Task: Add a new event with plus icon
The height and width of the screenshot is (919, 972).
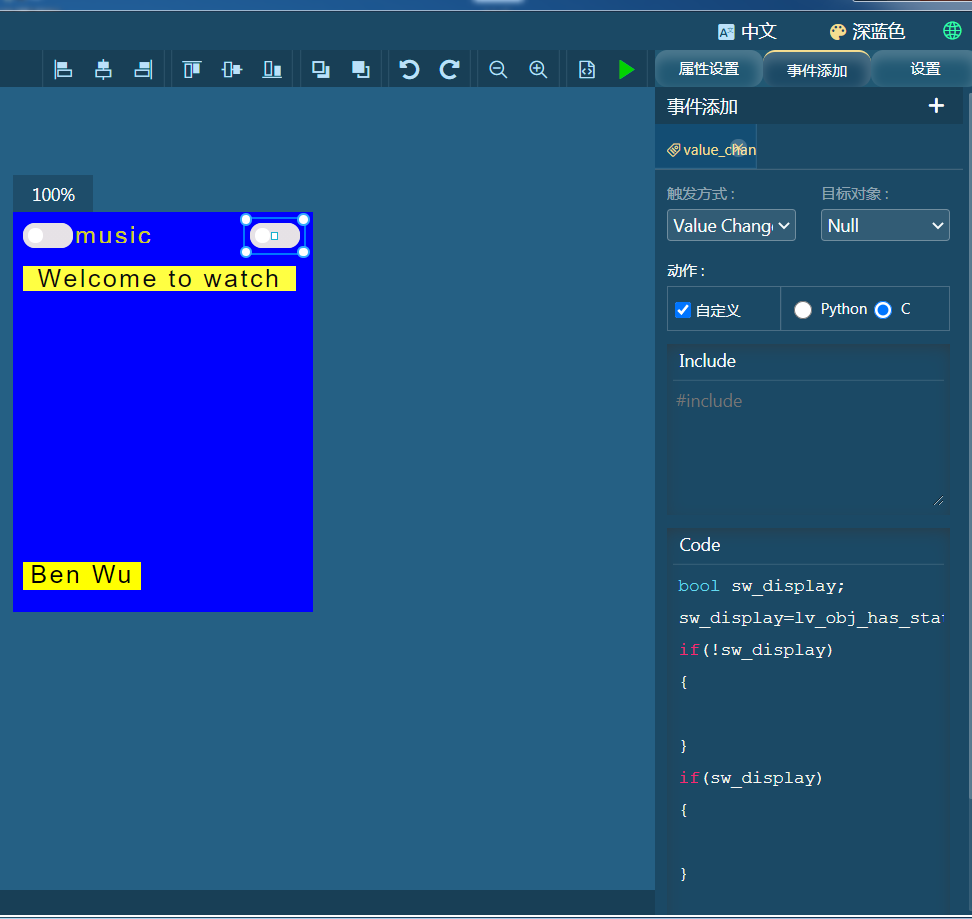Action: [936, 106]
